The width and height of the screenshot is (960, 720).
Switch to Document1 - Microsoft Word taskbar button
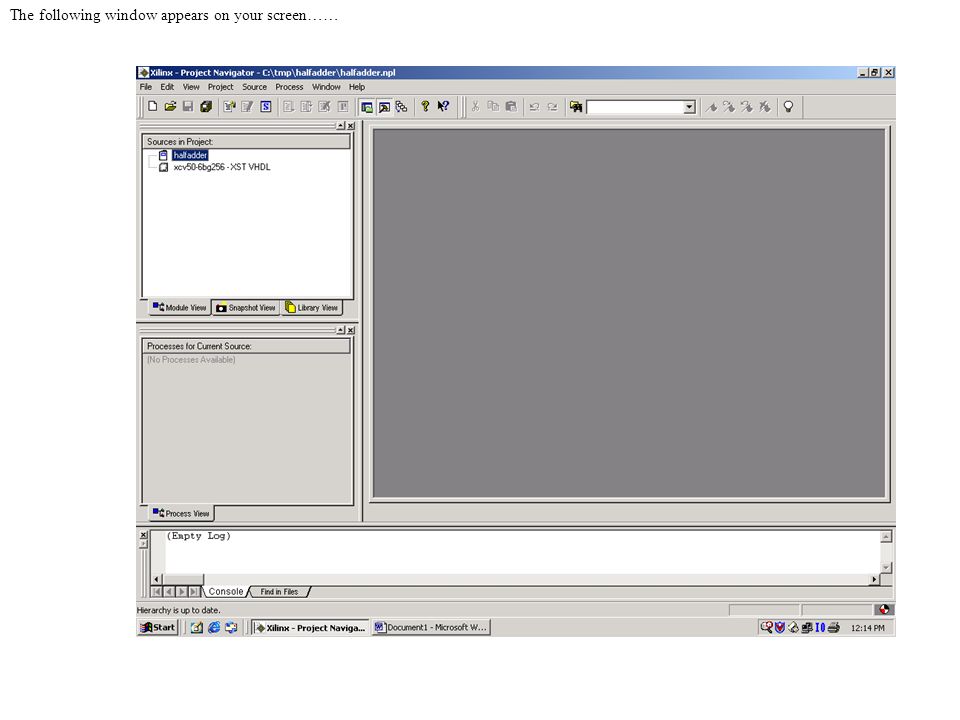point(431,627)
